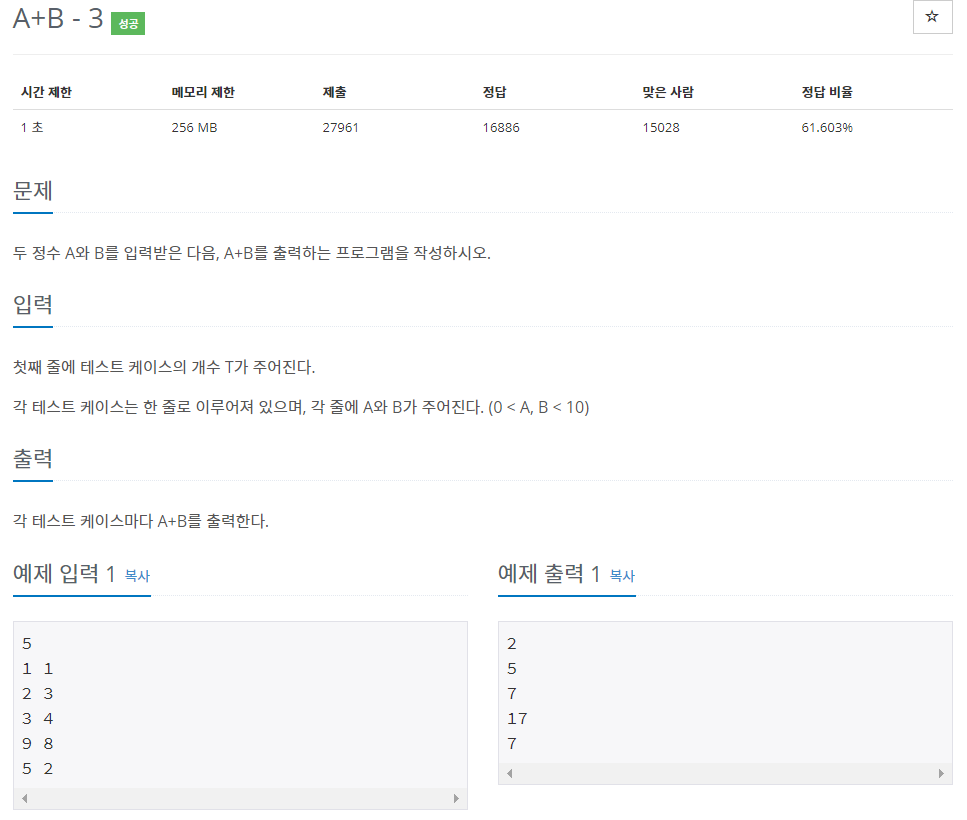
Task: Click the '9 8' line in example input
Action: pos(38,744)
